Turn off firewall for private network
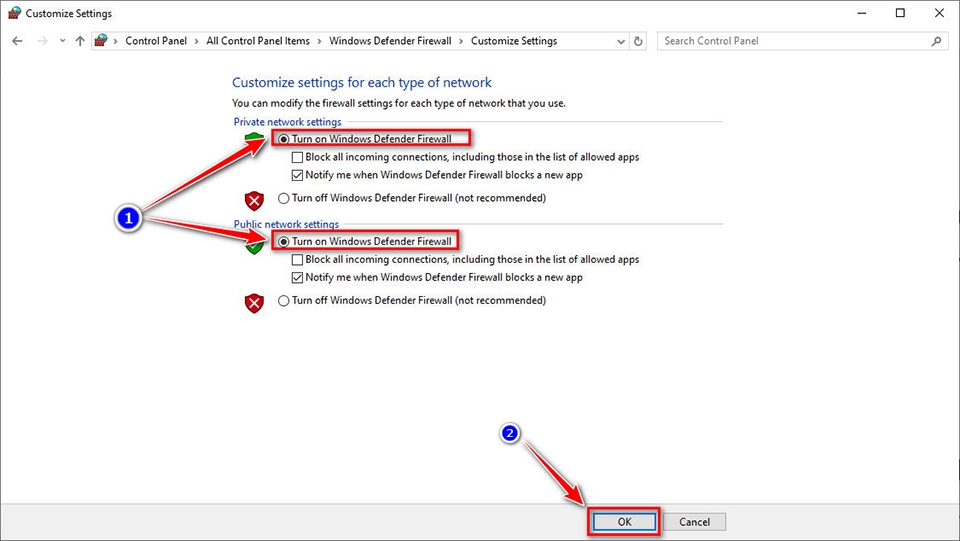This screenshot has width=960, height=541. point(283,198)
